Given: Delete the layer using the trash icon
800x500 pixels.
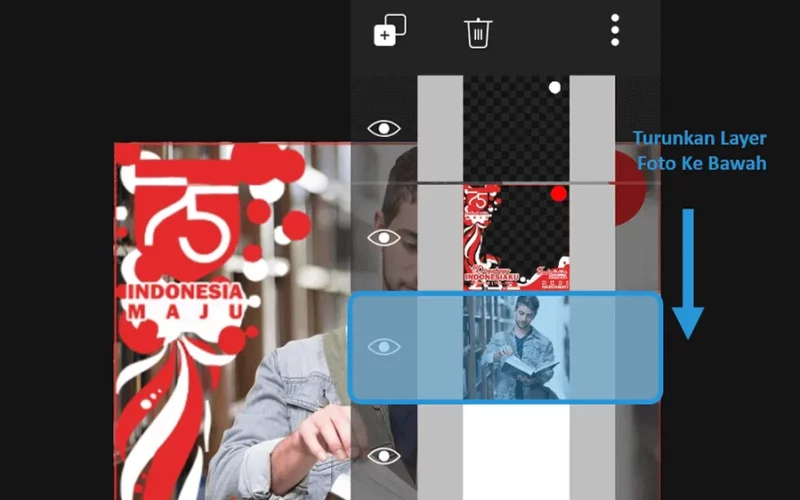Looking at the screenshot, I should pyautogui.click(x=478, y=33).
